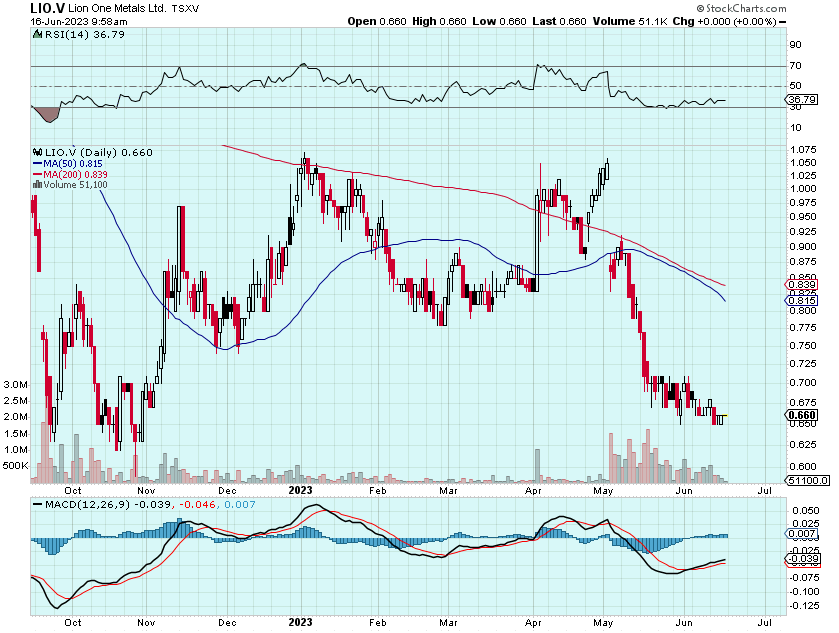839x633 pixels.
Task: Click the Mar label on the MACD panel date axis
Action: (x=448, y=623)
